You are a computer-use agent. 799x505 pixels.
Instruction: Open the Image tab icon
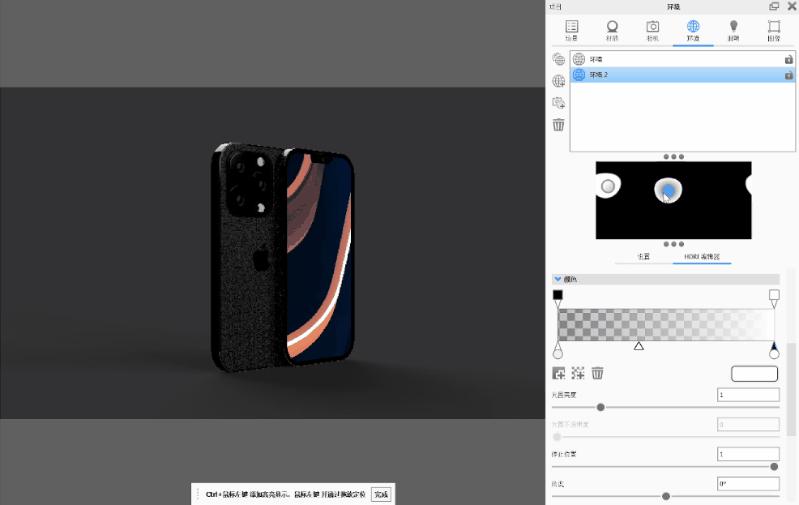coord(773,29)
